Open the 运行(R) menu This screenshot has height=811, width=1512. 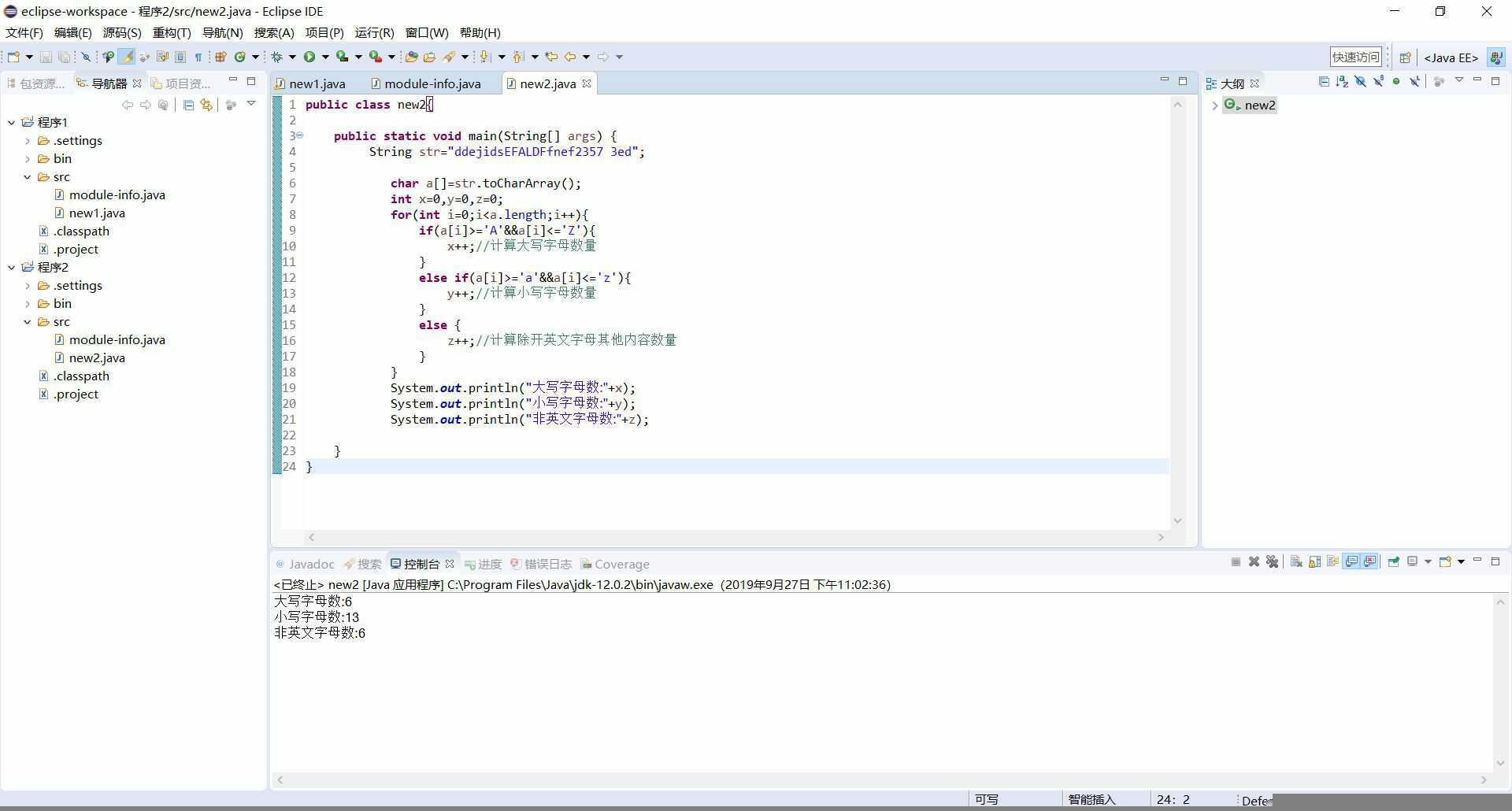click(374, 32)
